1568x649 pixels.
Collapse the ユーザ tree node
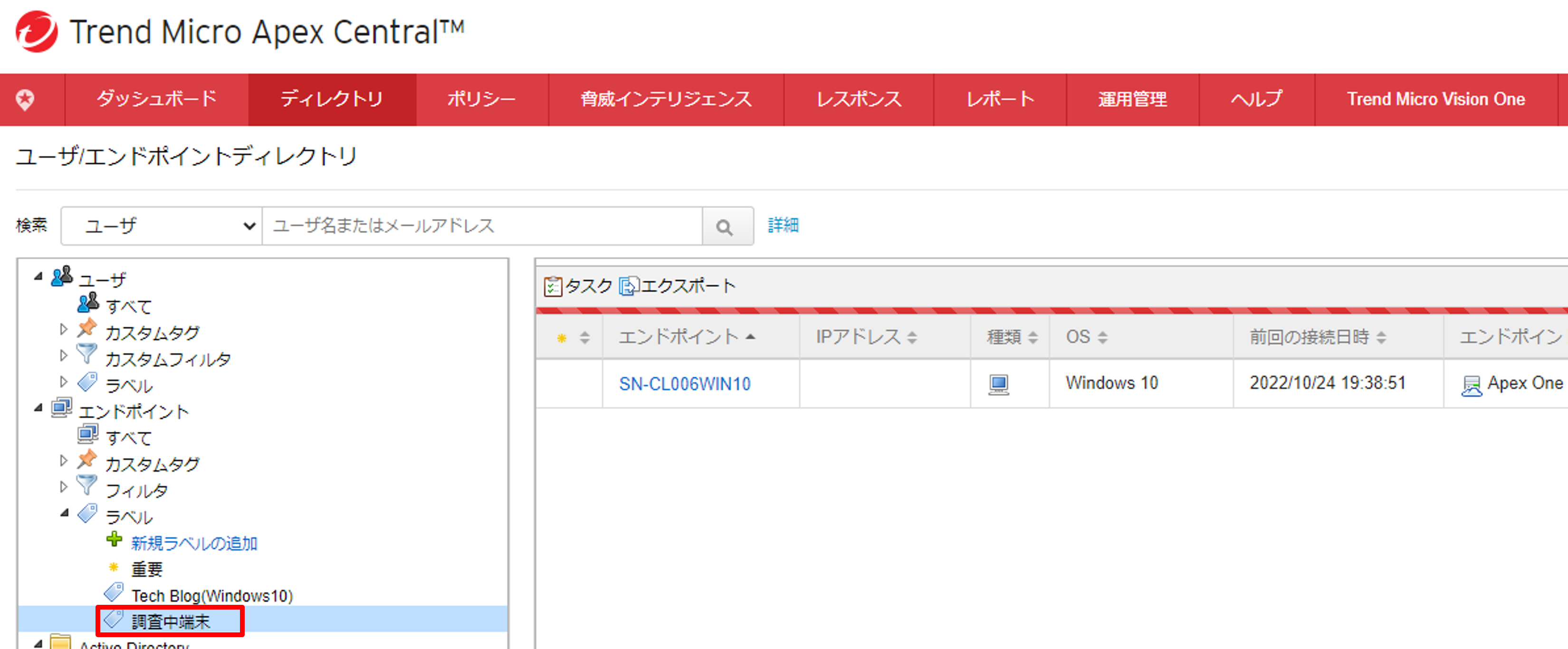coord(38,277)
